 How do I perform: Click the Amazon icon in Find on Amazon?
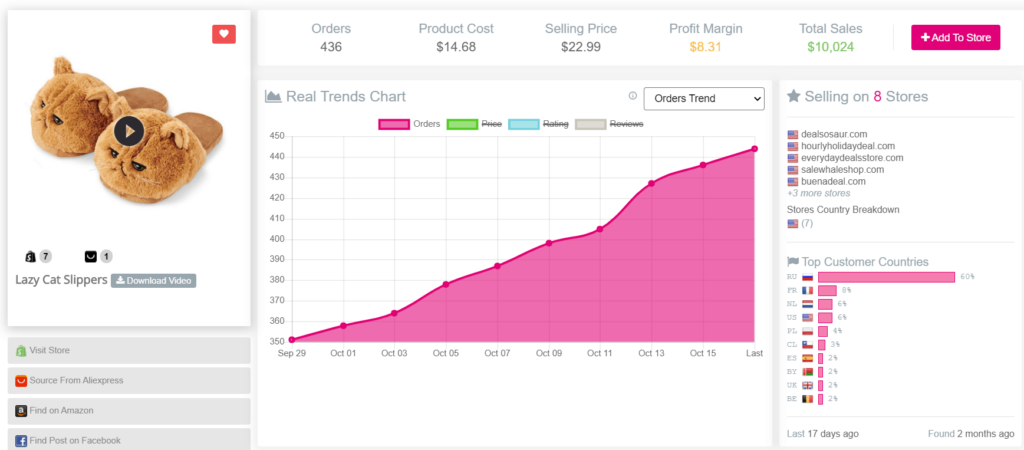(21, 411)
